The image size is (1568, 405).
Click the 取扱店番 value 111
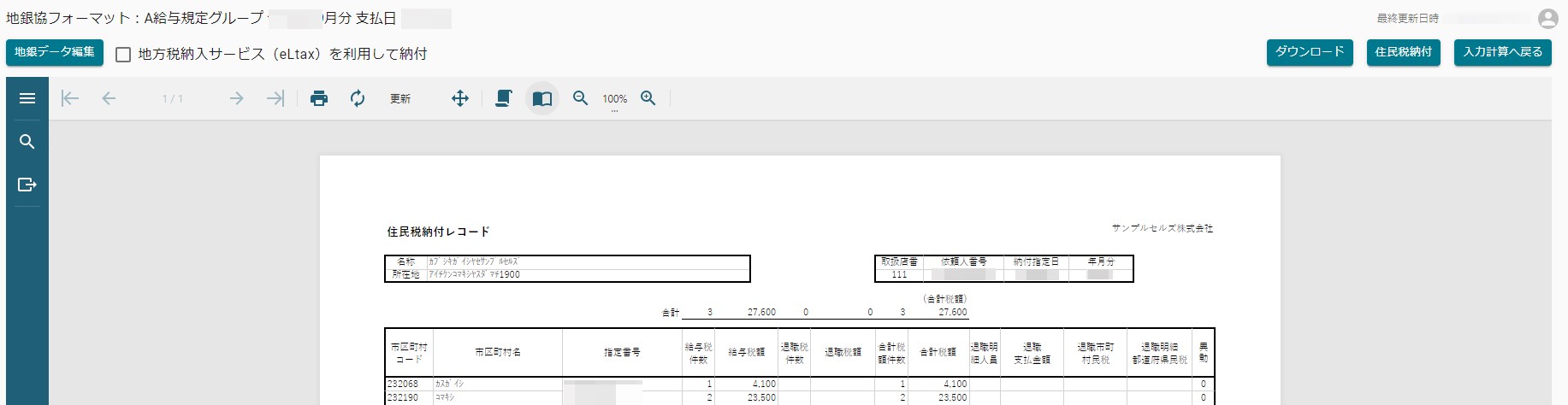[x=899, y=274]
